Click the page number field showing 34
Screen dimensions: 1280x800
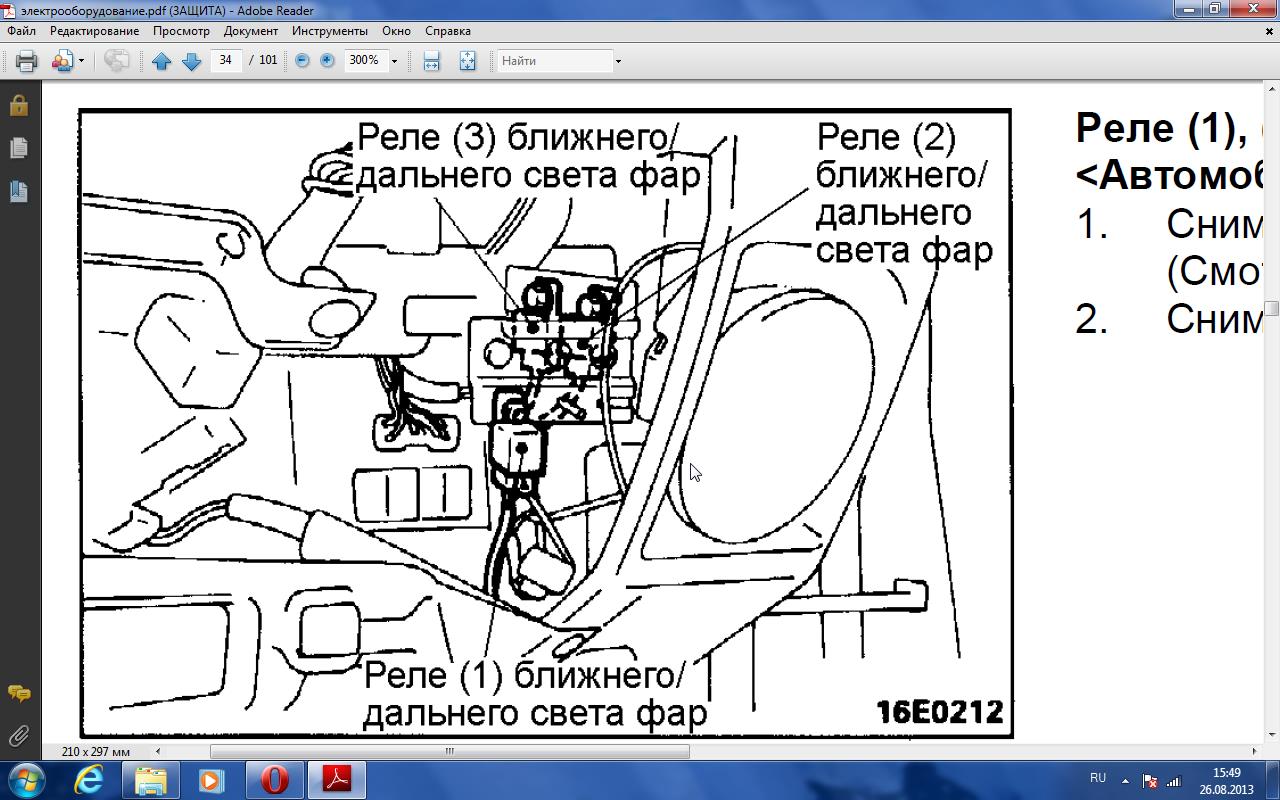[x=226, y=61]
